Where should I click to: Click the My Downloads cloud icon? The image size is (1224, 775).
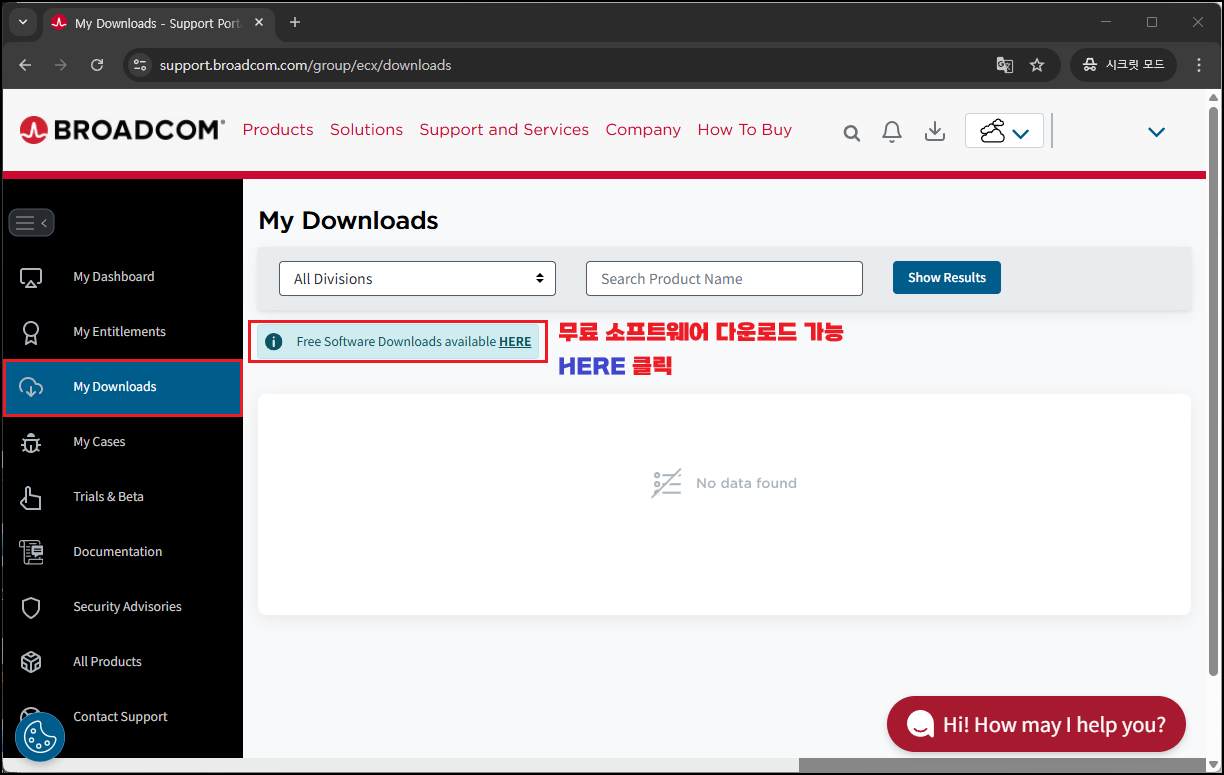click(x=31, y=387)
